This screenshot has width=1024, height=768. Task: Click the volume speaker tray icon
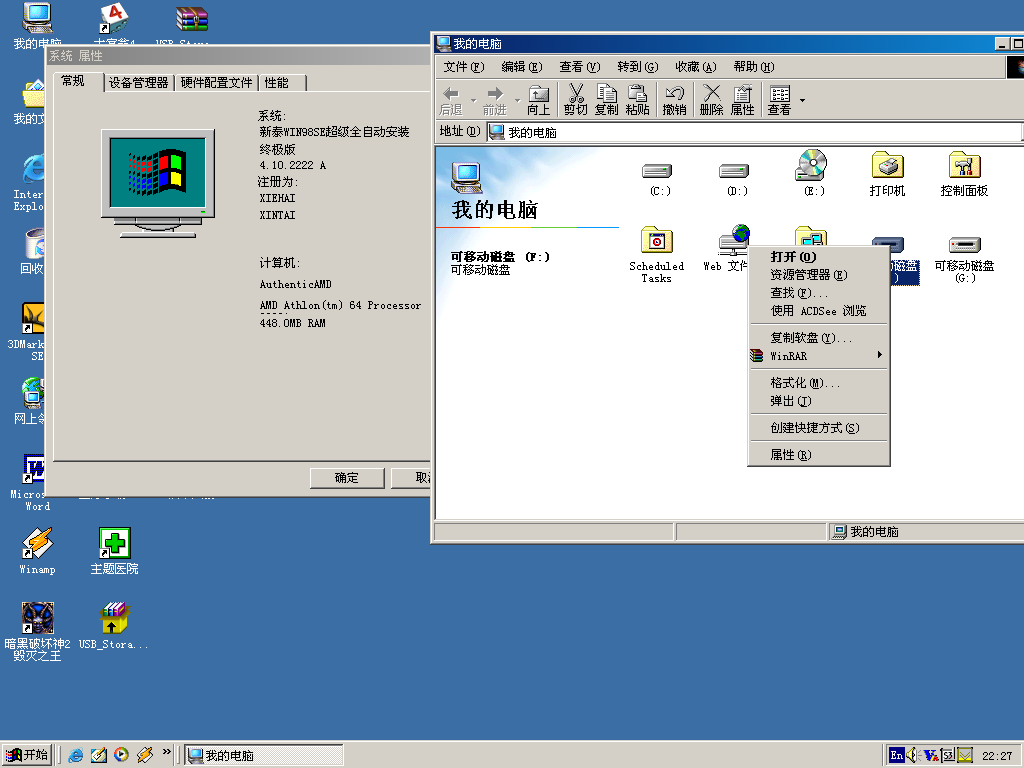click(x=913, y=756)
